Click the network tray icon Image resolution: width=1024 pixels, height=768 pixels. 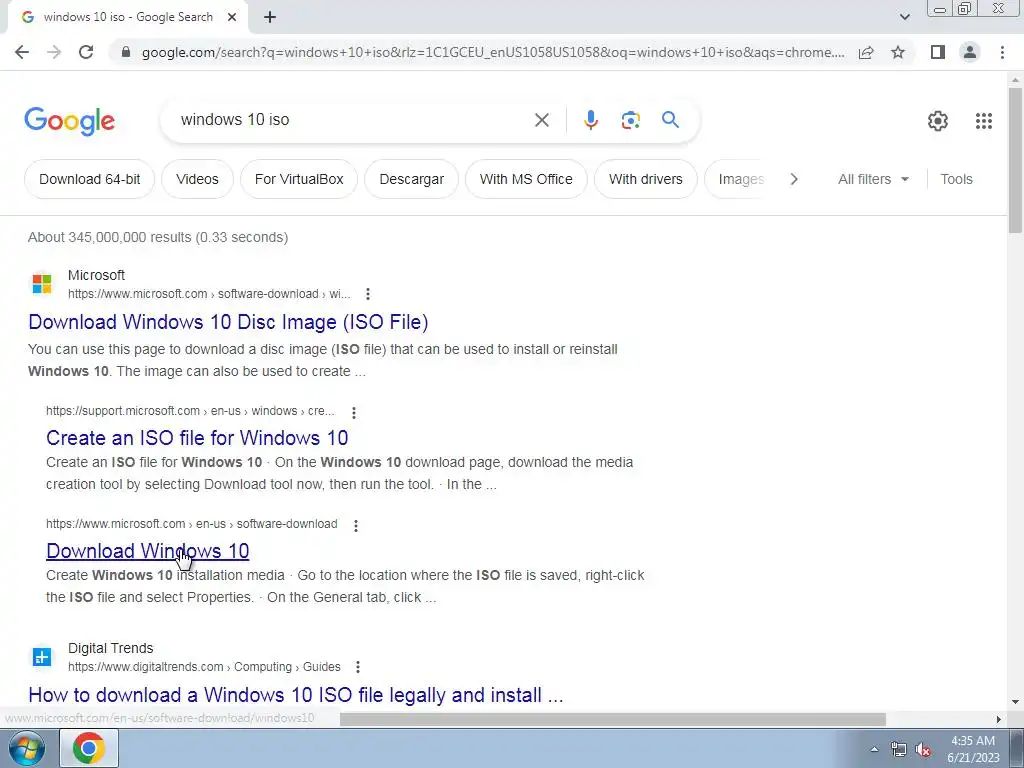pos(899,749)
